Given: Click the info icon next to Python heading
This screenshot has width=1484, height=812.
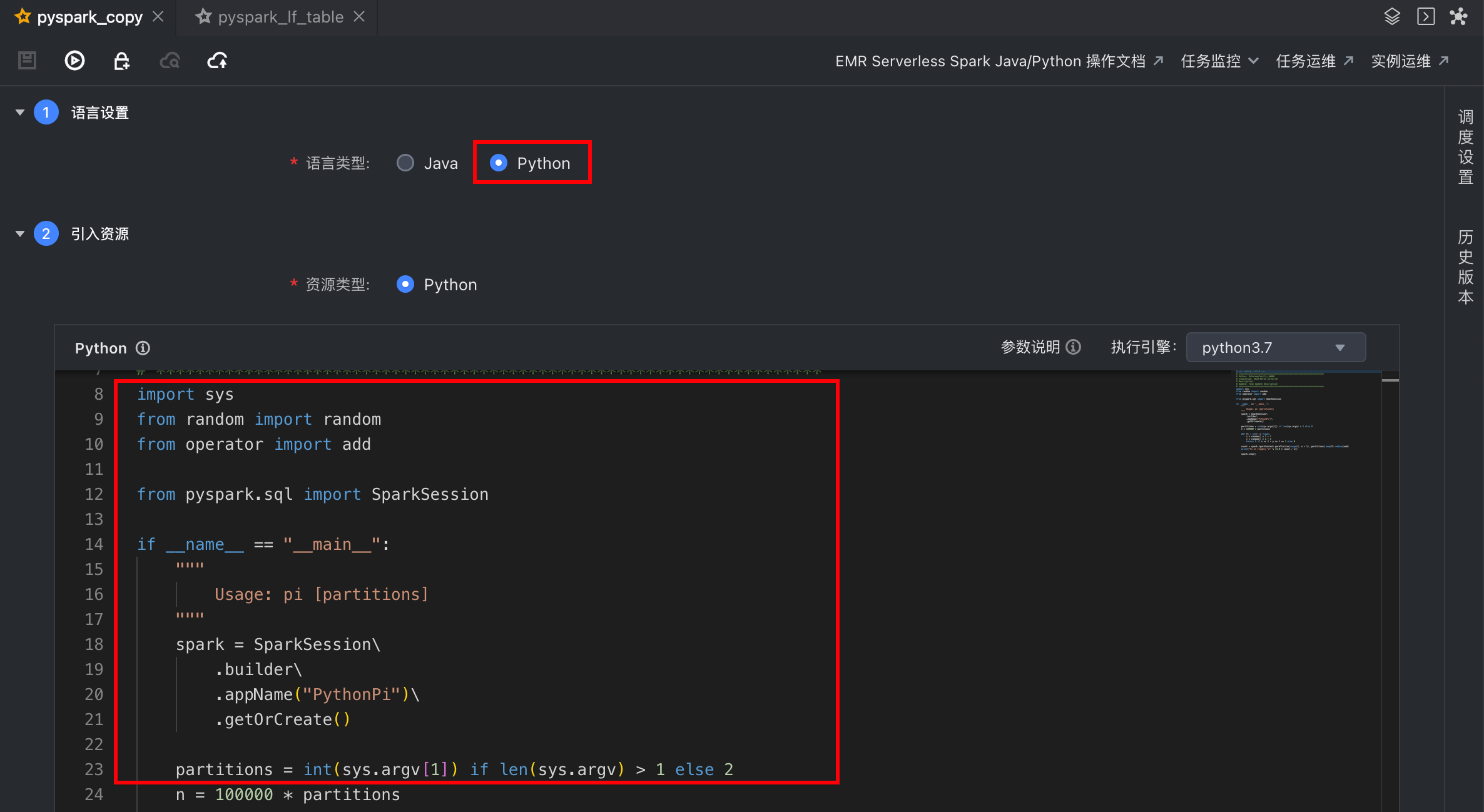Looking at the screenshot, I should point(143,348).
